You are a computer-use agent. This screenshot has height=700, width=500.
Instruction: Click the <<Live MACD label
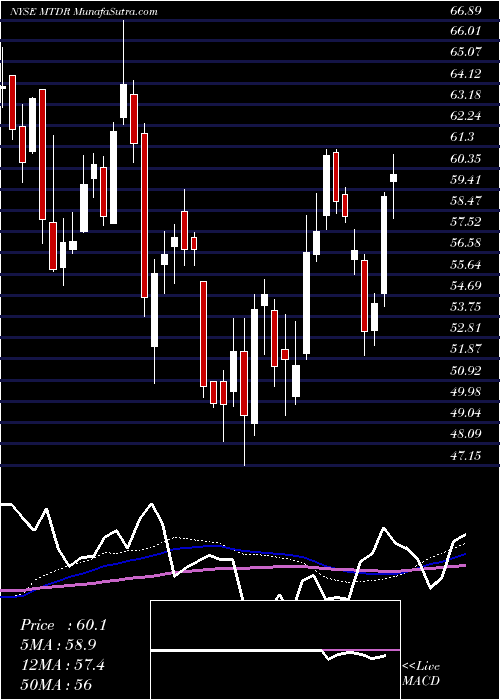click(421, 674)
